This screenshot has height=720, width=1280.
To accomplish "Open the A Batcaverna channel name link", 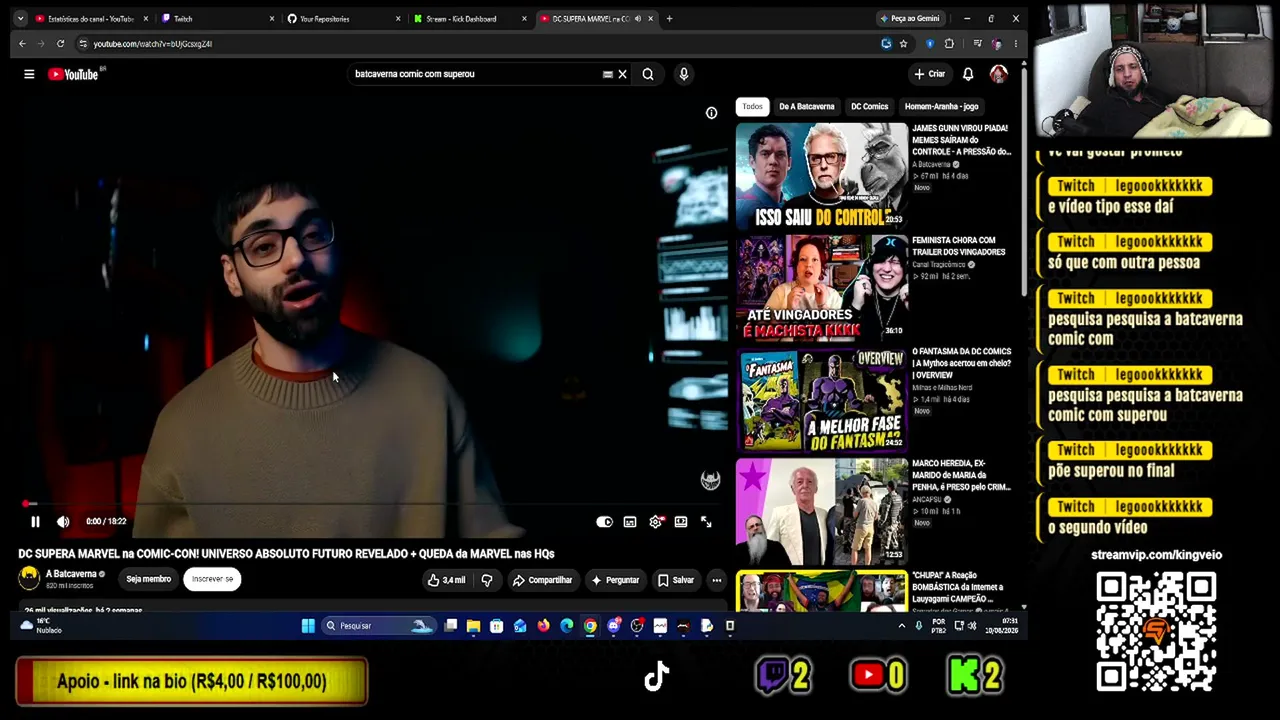I will click(71, 574).
